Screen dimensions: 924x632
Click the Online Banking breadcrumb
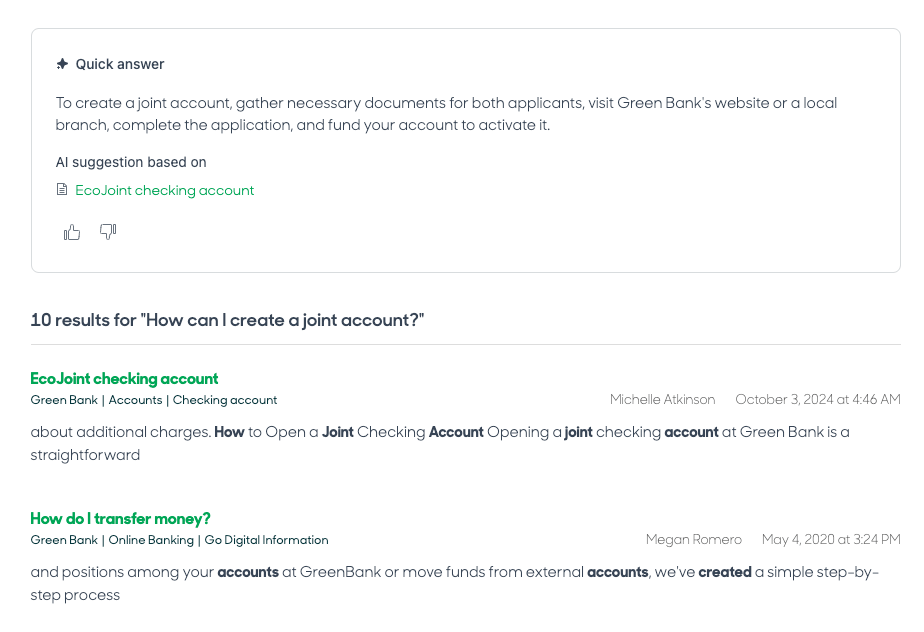(151, 540)
